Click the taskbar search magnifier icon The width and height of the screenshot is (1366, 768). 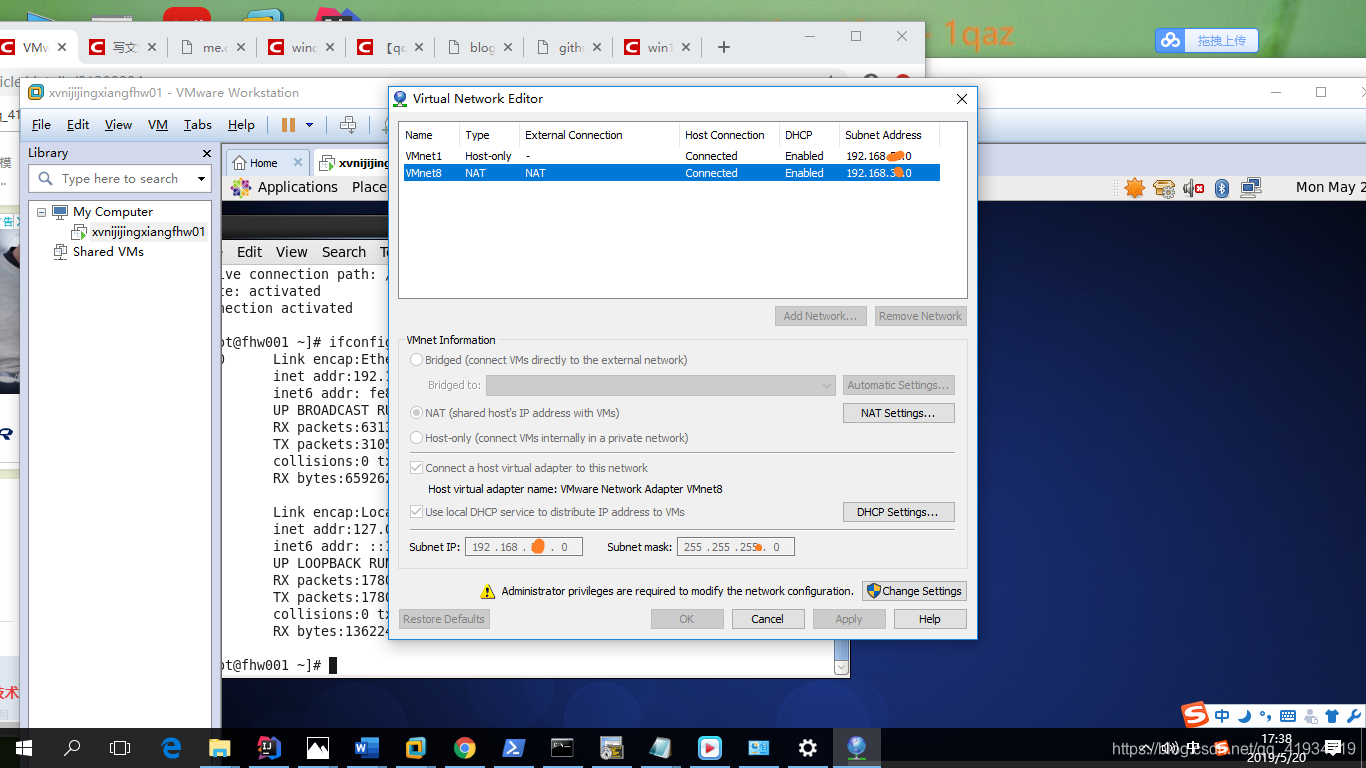pos(72,747)
